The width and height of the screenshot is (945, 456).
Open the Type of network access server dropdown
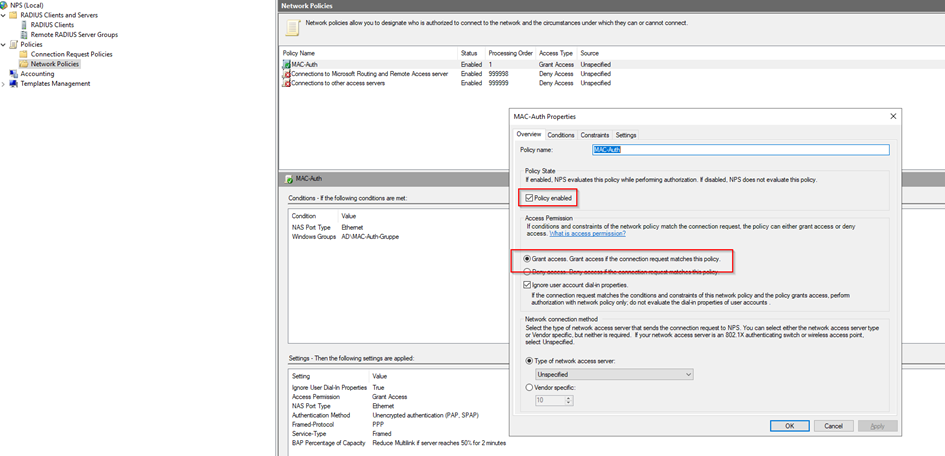[614, 374]
